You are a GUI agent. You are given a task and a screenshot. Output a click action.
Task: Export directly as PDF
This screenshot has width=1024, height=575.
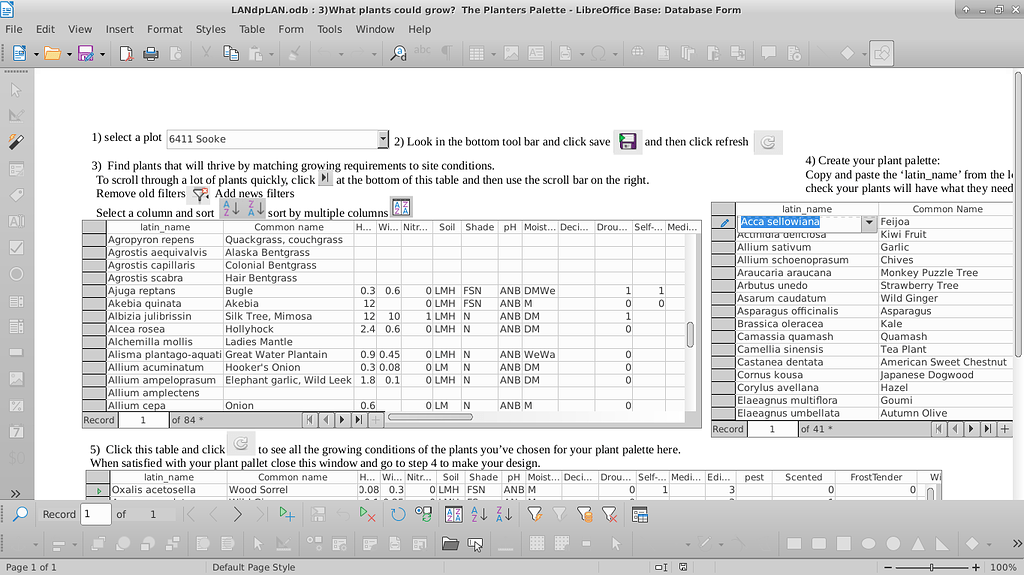pos(126,54)
